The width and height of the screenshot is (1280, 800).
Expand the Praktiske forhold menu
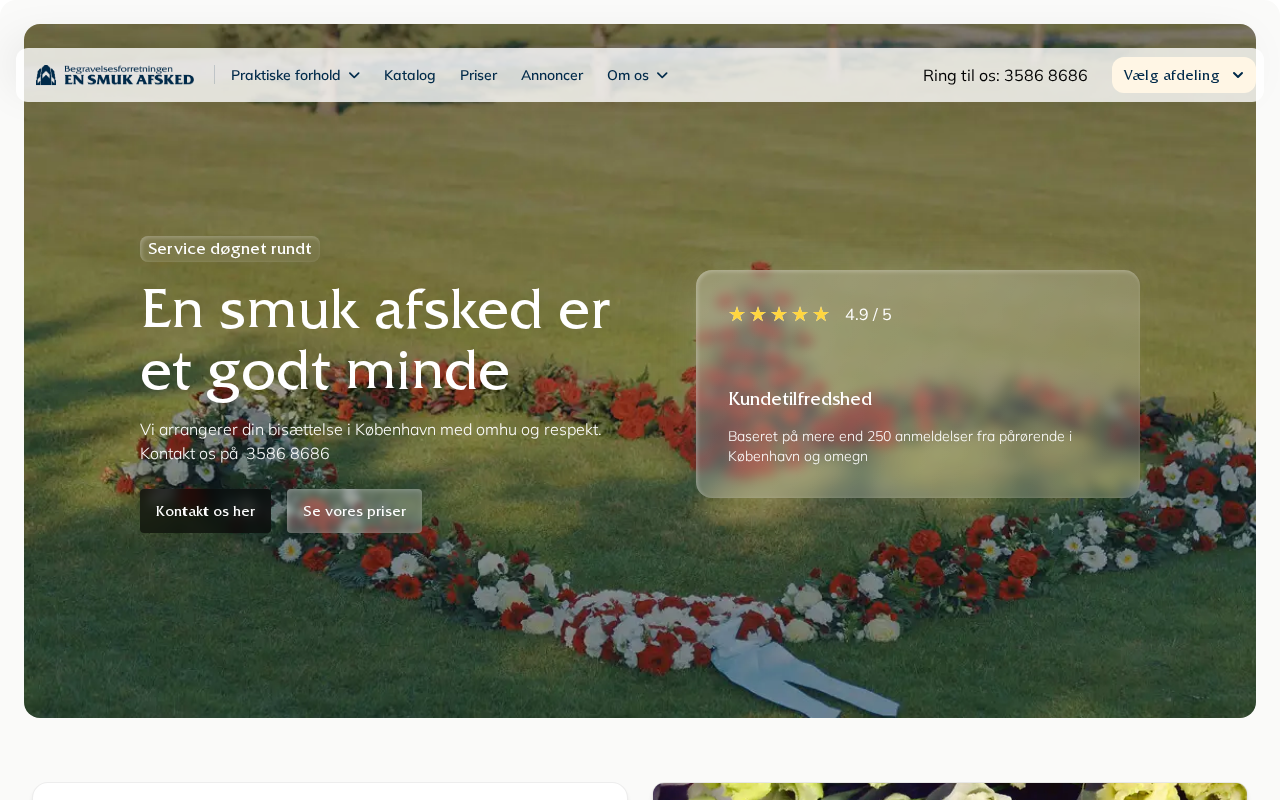click(x=295, y=75)
